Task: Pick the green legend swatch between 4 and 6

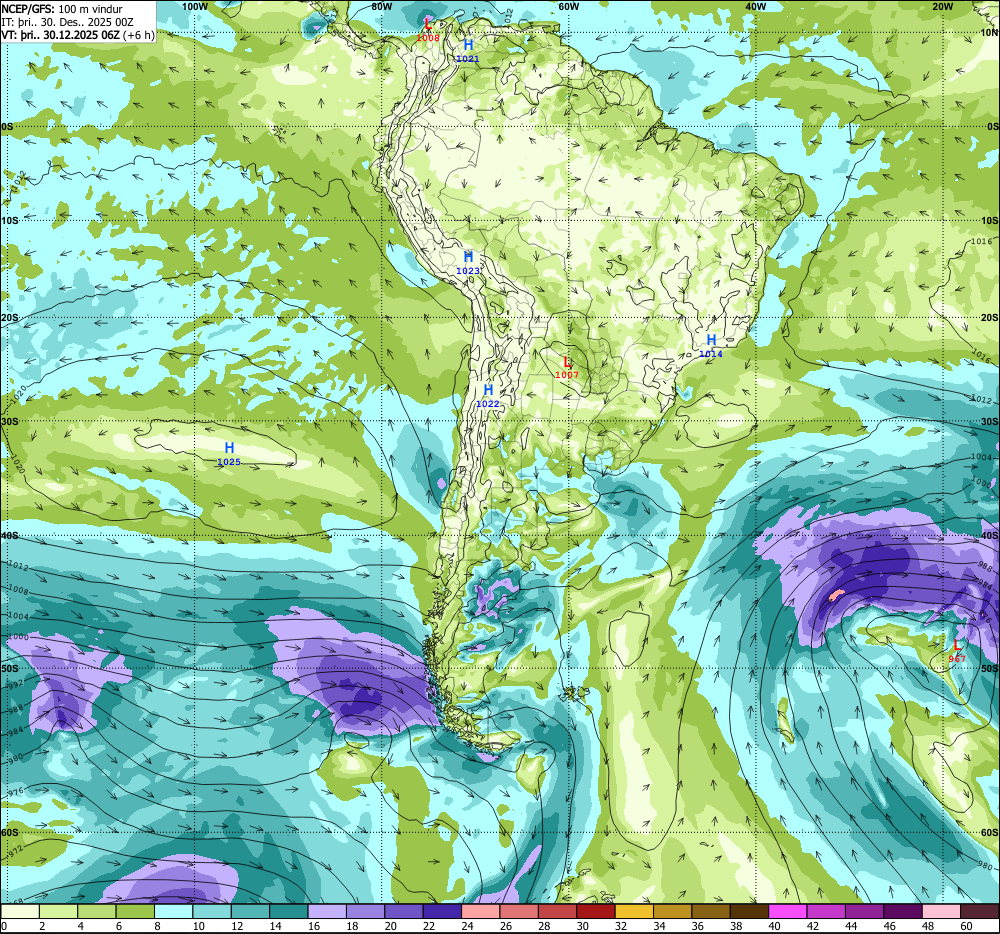Action: point(96,911)
